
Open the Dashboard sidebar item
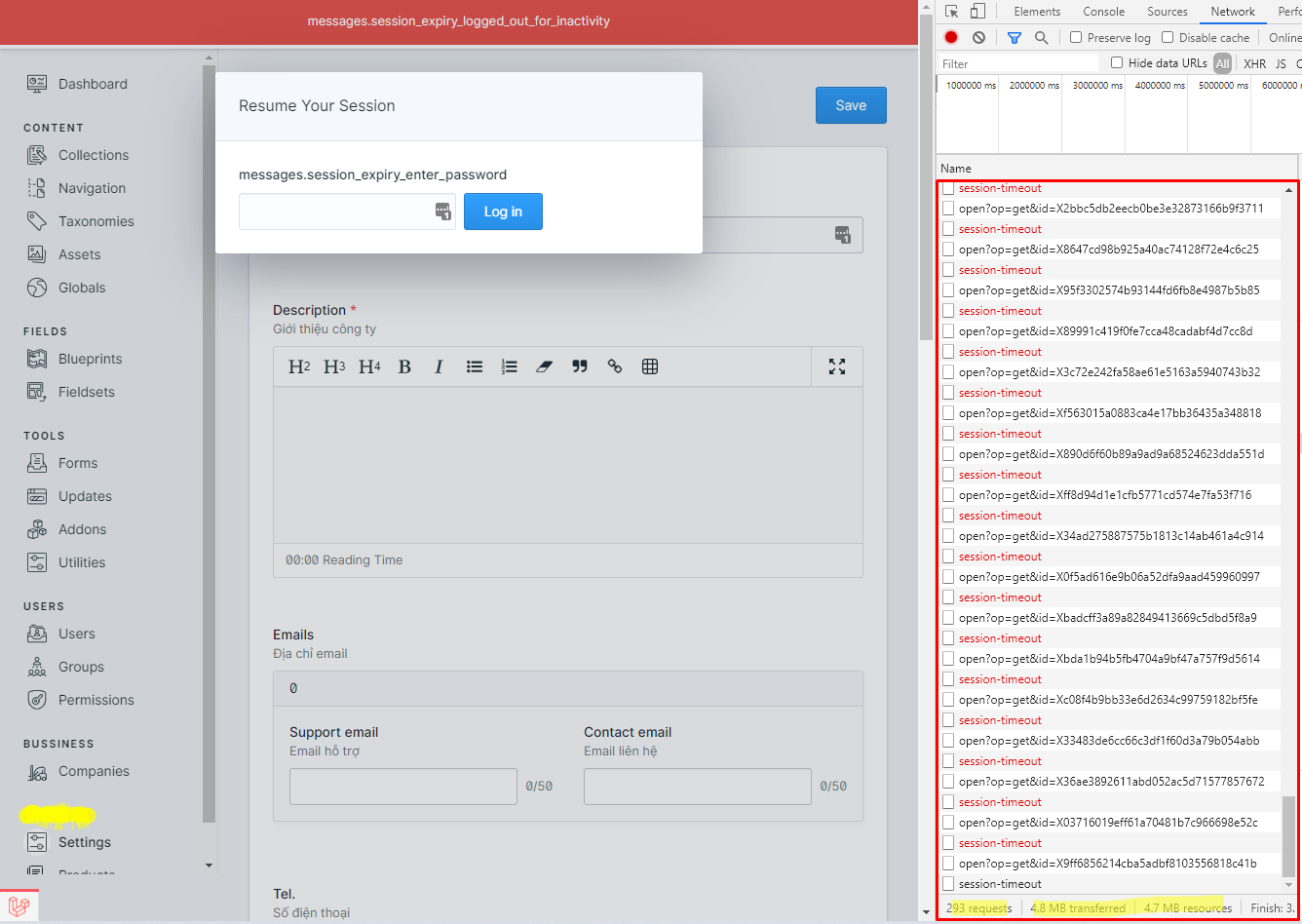click(77, 84)
